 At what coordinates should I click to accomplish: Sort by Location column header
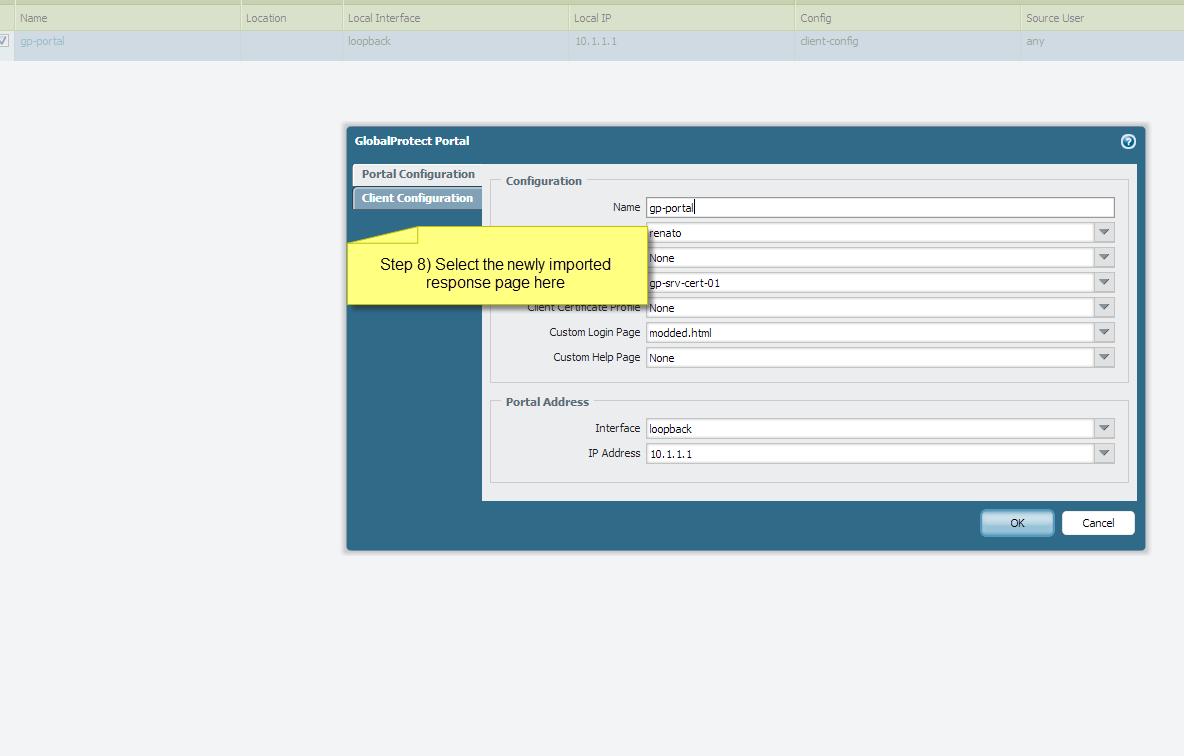(291, 18)
